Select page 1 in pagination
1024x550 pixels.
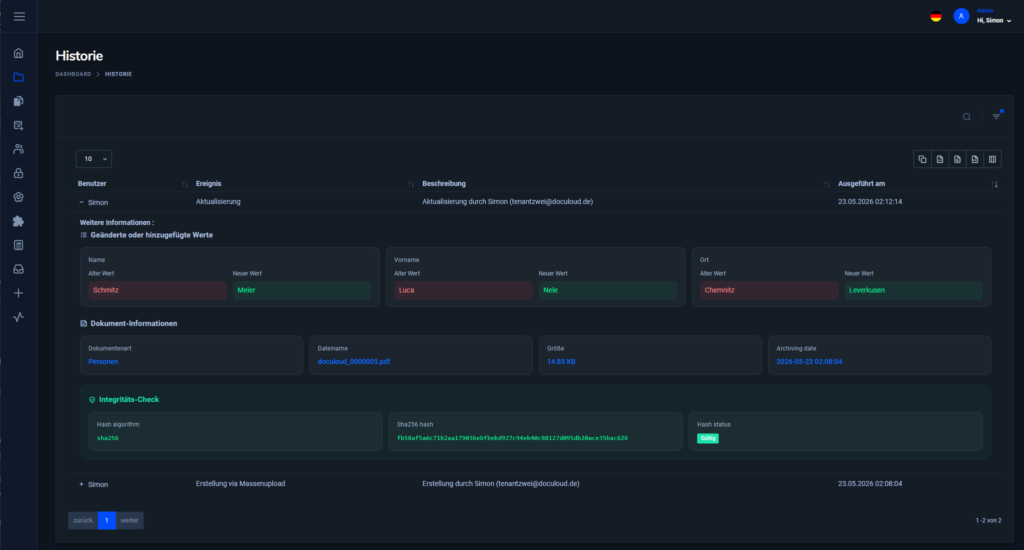coord(106,521)
